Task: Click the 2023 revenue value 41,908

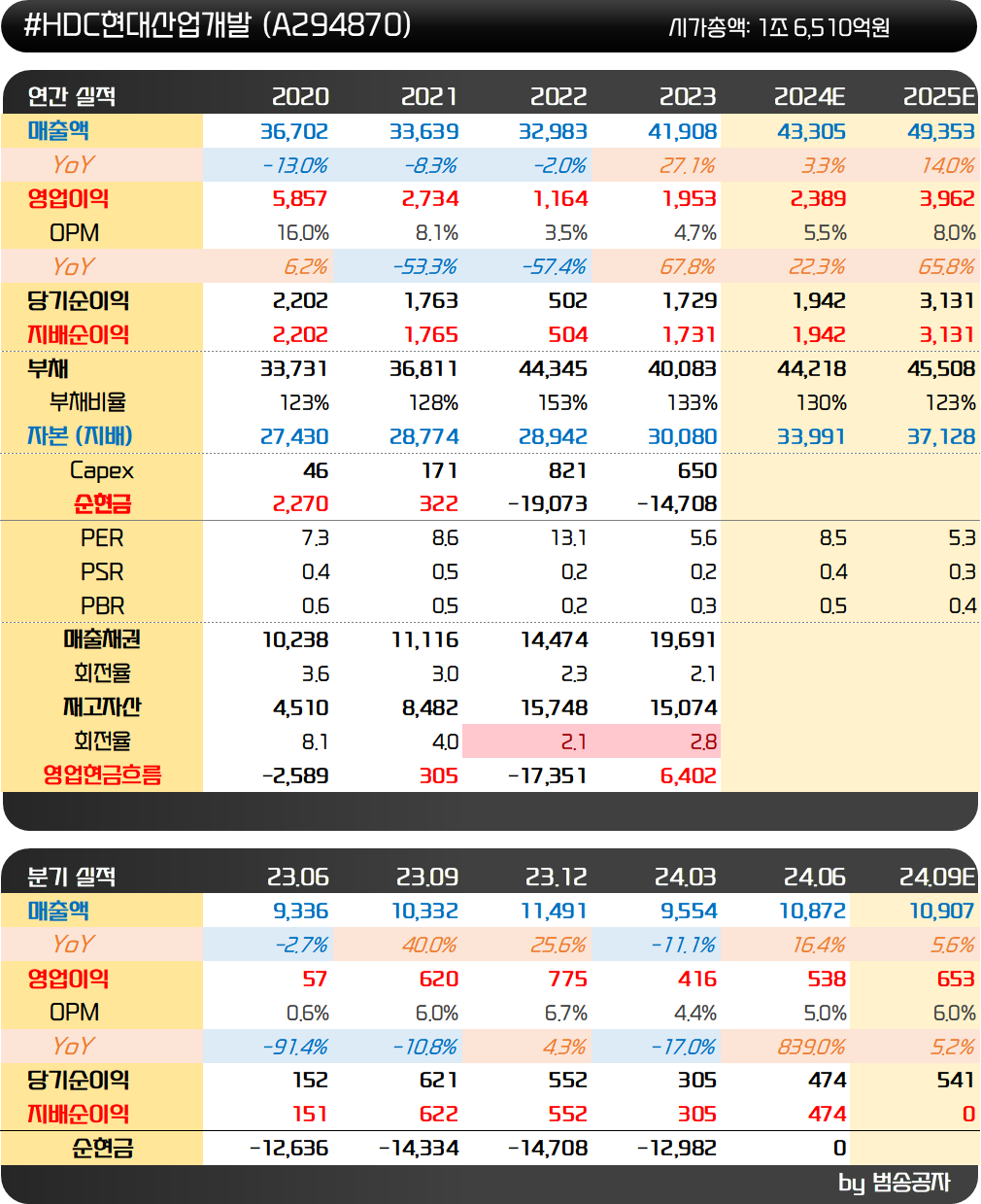Action: click(x=682, y=131)
